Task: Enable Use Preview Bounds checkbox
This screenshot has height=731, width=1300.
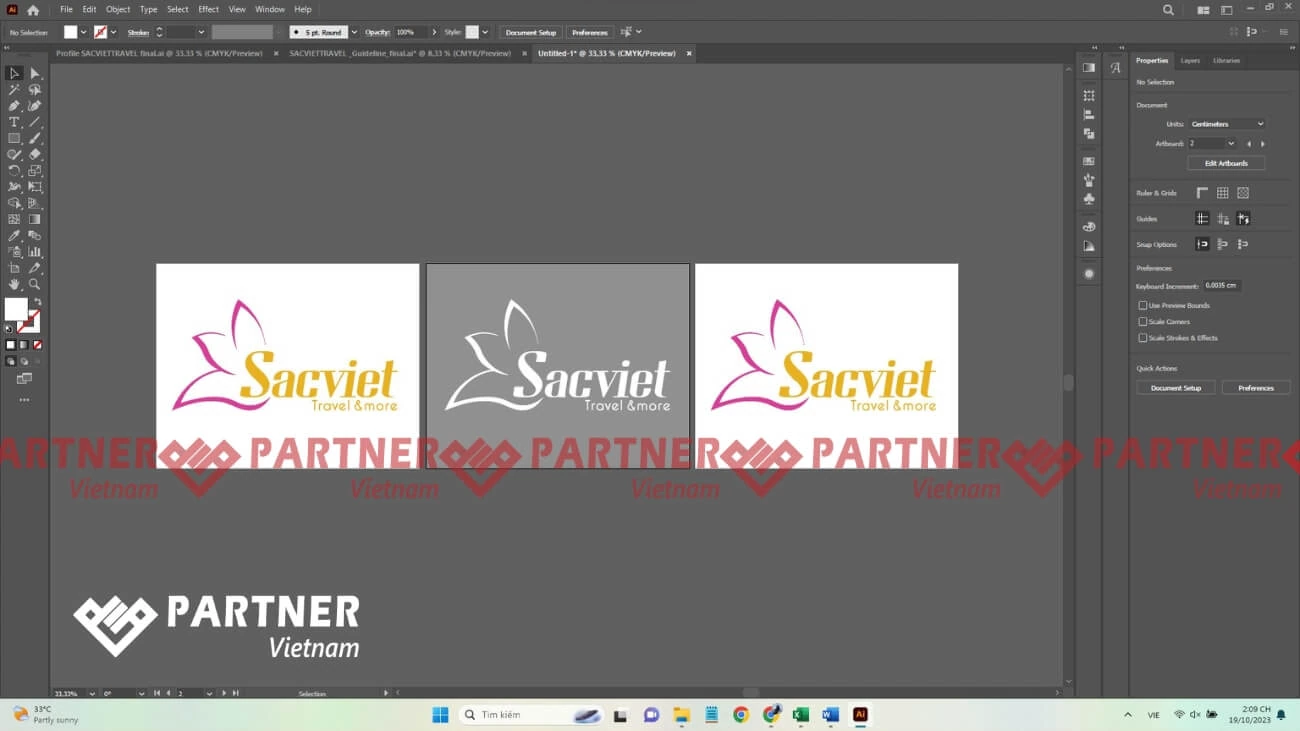Action: pos(1143,305)
